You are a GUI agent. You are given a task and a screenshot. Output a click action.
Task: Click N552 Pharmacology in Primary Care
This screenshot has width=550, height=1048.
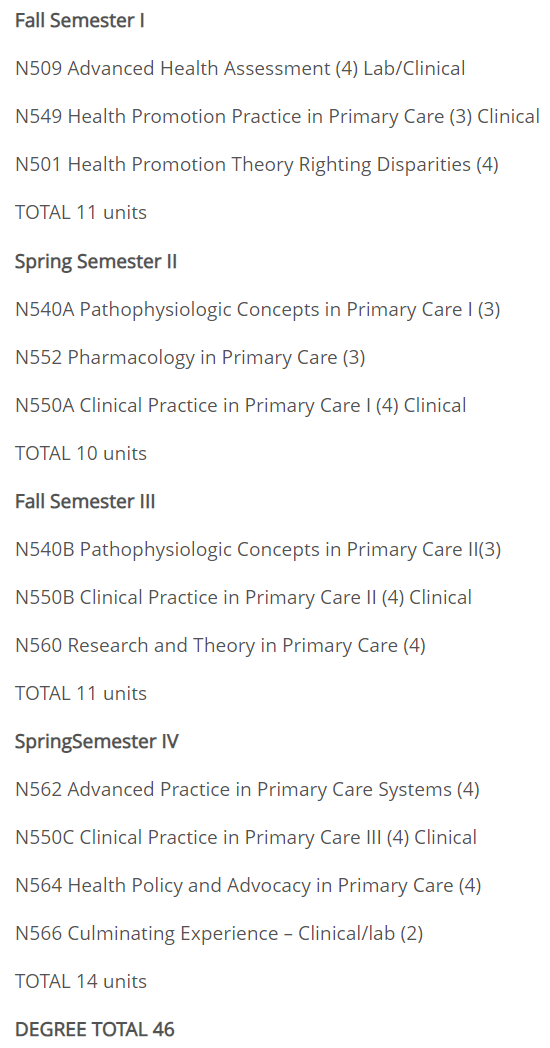(190, 358)
